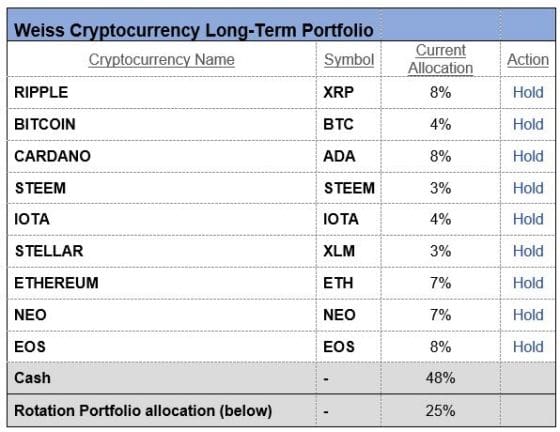Click the Weiss Cryptocurrency Long-Term Portfolio title
The image size is (560, 432).
194,30
